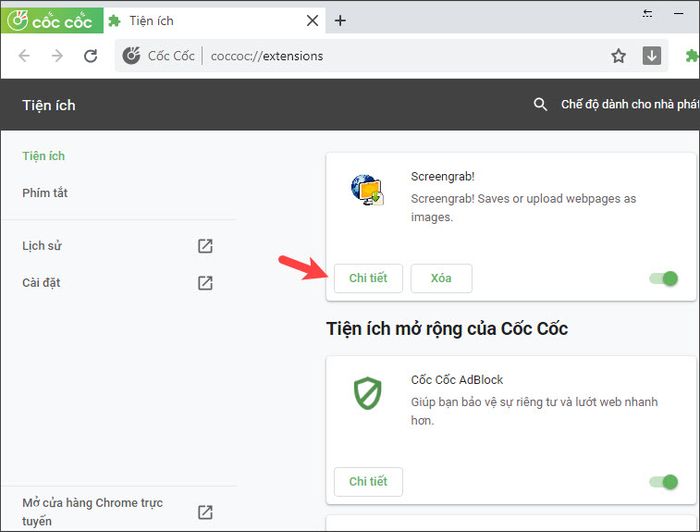Go back with the back arrow
This screenshot has height=532, width=700.
point(24,56)
